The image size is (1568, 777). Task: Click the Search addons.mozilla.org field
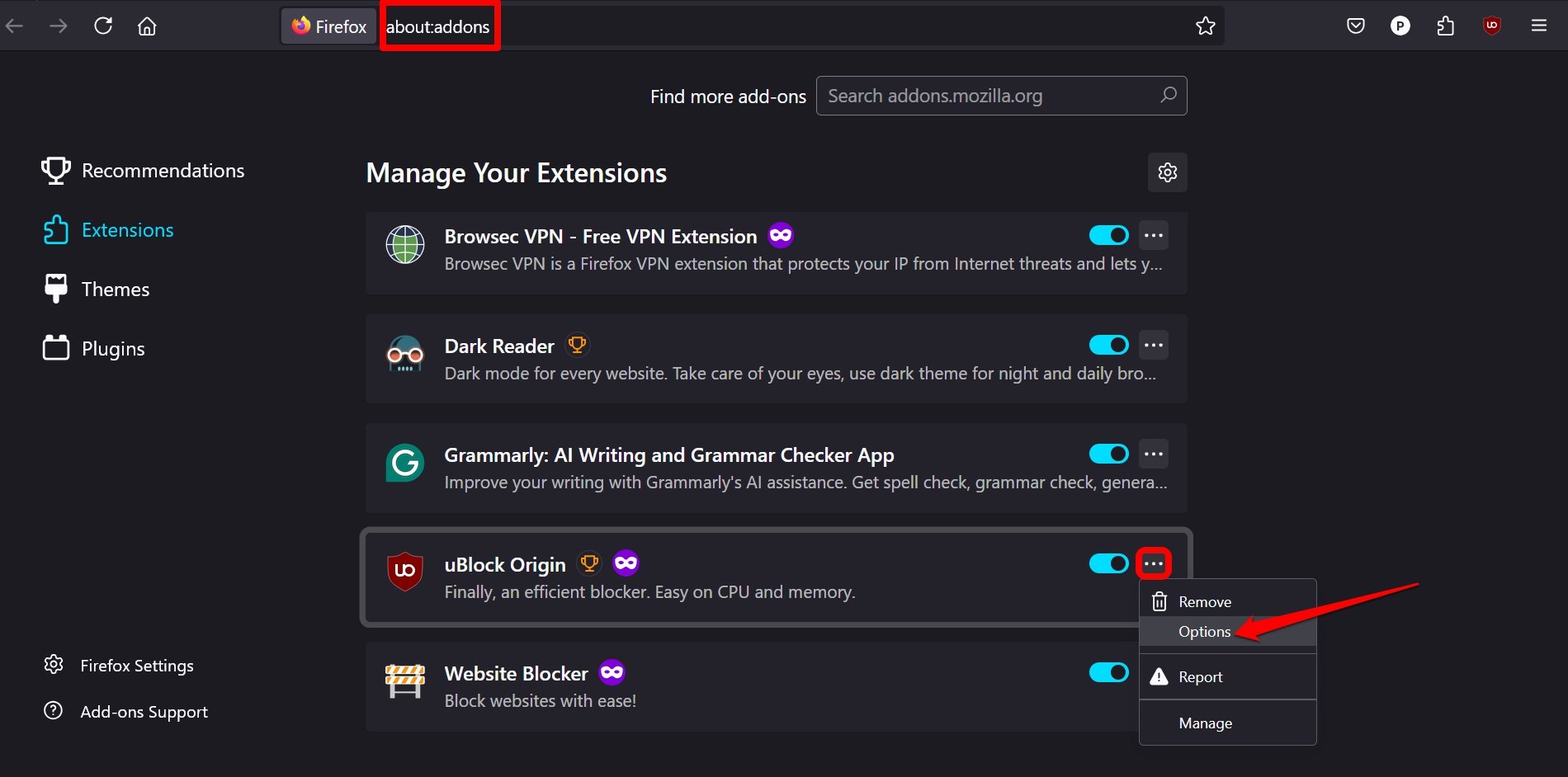(1001, 96)
